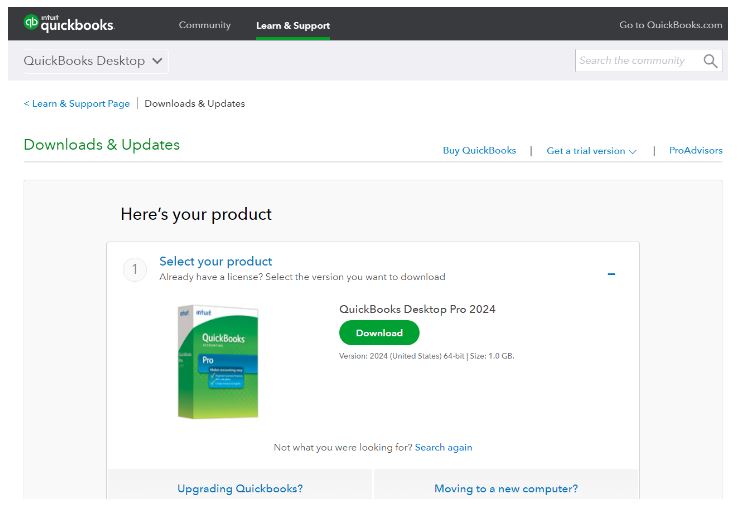Expand the Get a trial version menu

pyautogui.click(x=591, y=151)
